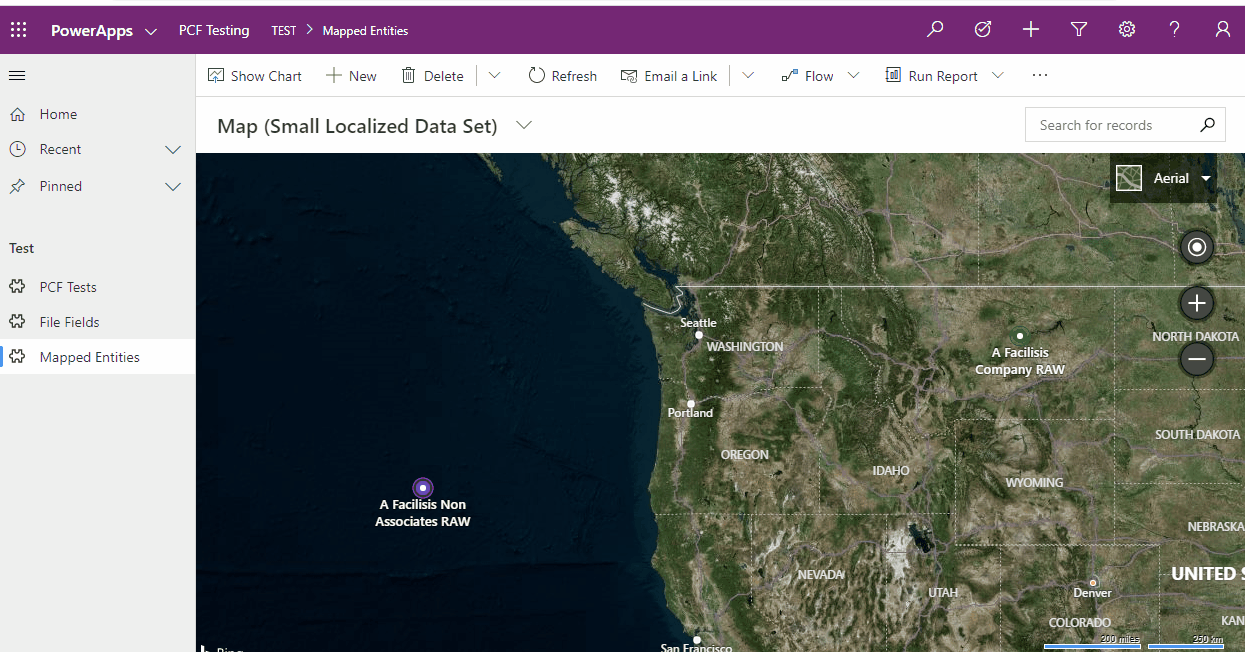Viewport: 1245px width, 652px height.
Task: Zoom out on the map
Action: pyautogui.click(x=1197, y=359)
